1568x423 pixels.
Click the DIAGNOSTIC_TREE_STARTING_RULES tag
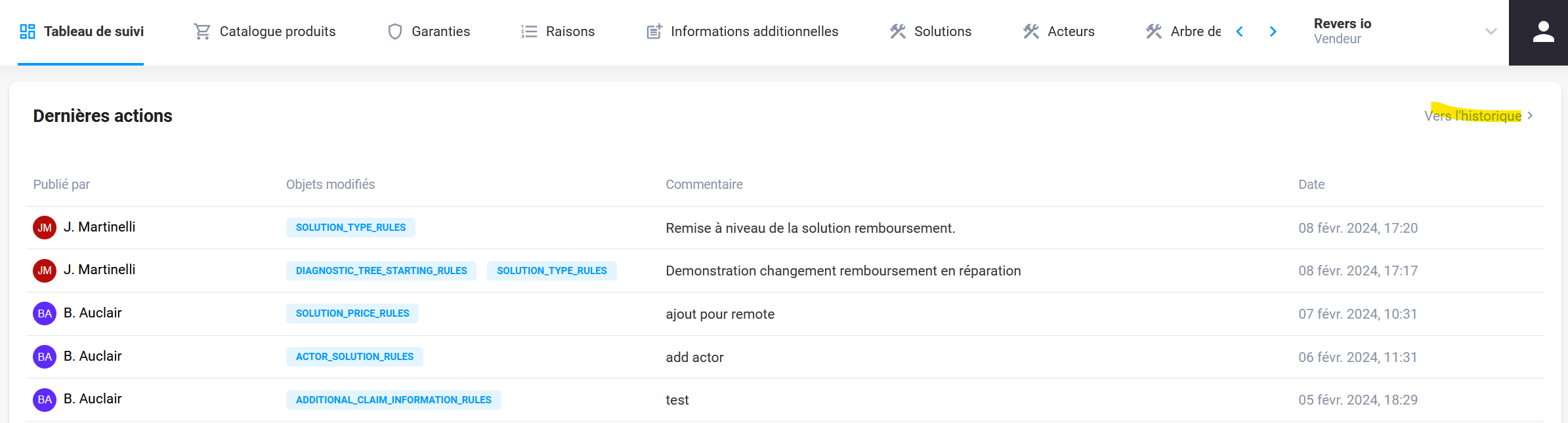point(381,271)
